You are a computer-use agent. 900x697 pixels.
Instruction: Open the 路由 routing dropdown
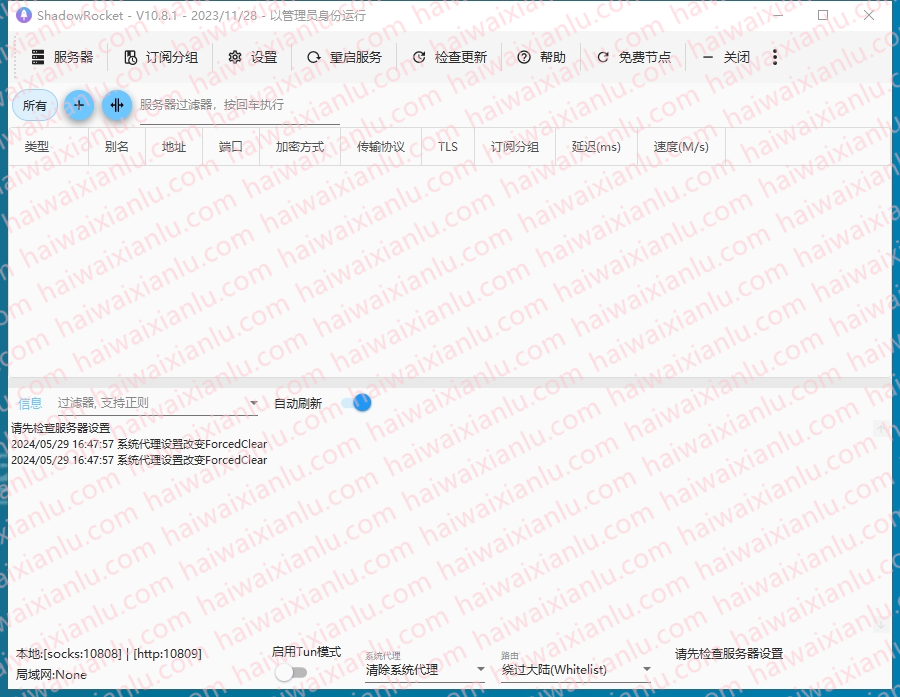[x=576, y=669]
